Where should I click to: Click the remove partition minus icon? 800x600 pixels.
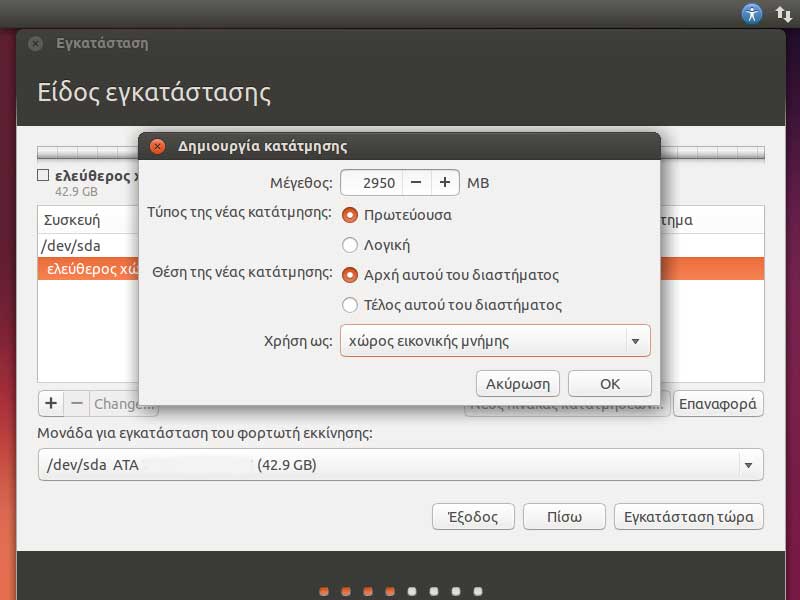click(x=77, y=404)
